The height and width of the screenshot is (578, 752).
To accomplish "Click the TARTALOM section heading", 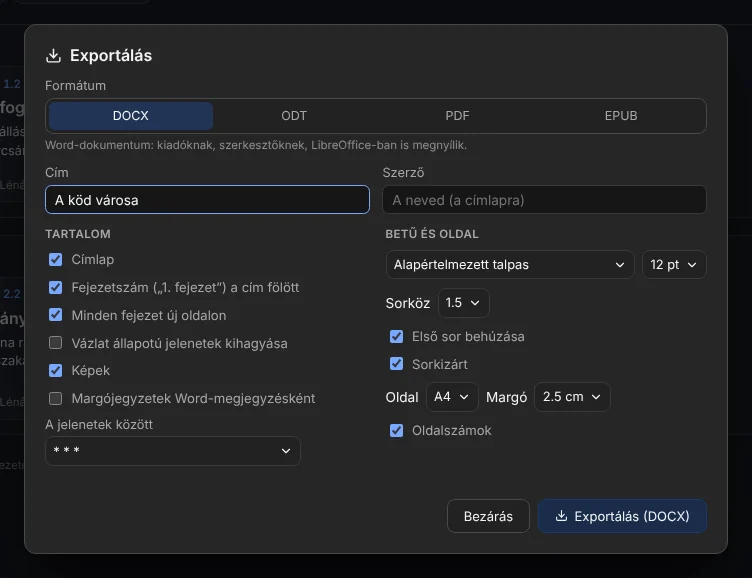I will 78,234.
